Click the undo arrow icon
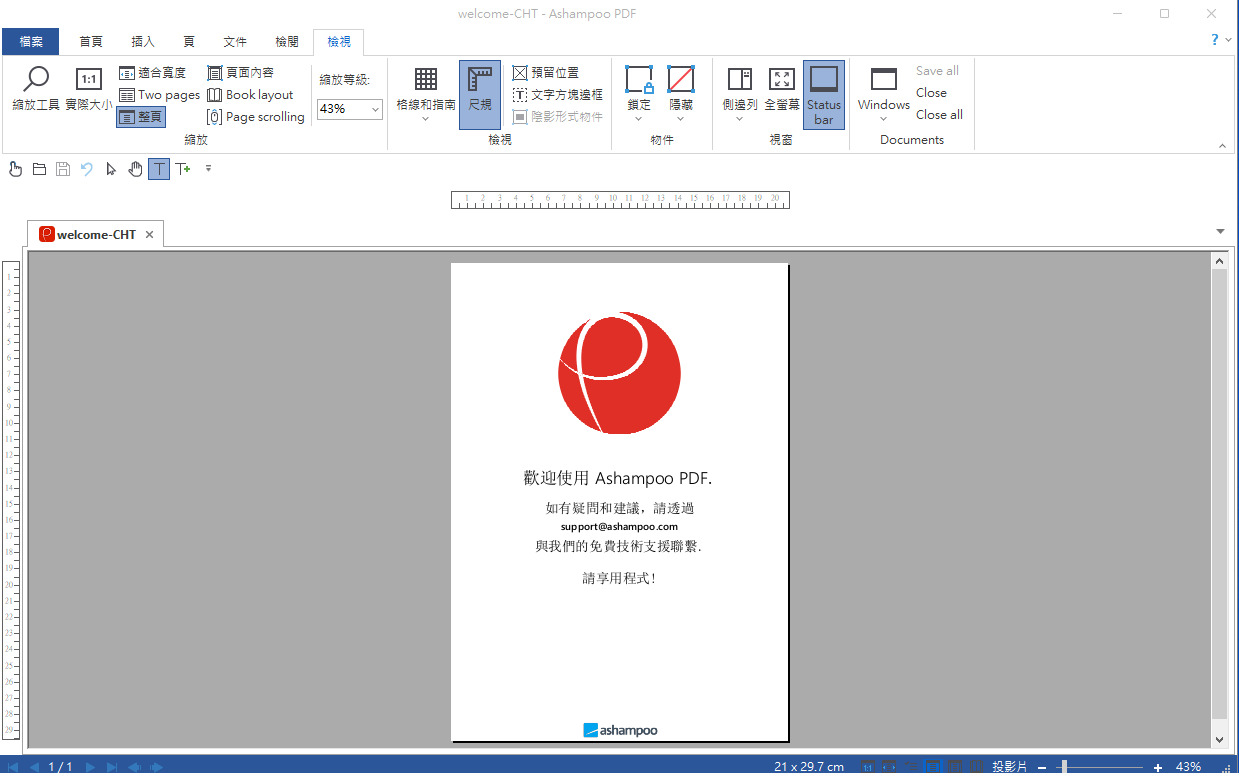 (x=87, y=169)
